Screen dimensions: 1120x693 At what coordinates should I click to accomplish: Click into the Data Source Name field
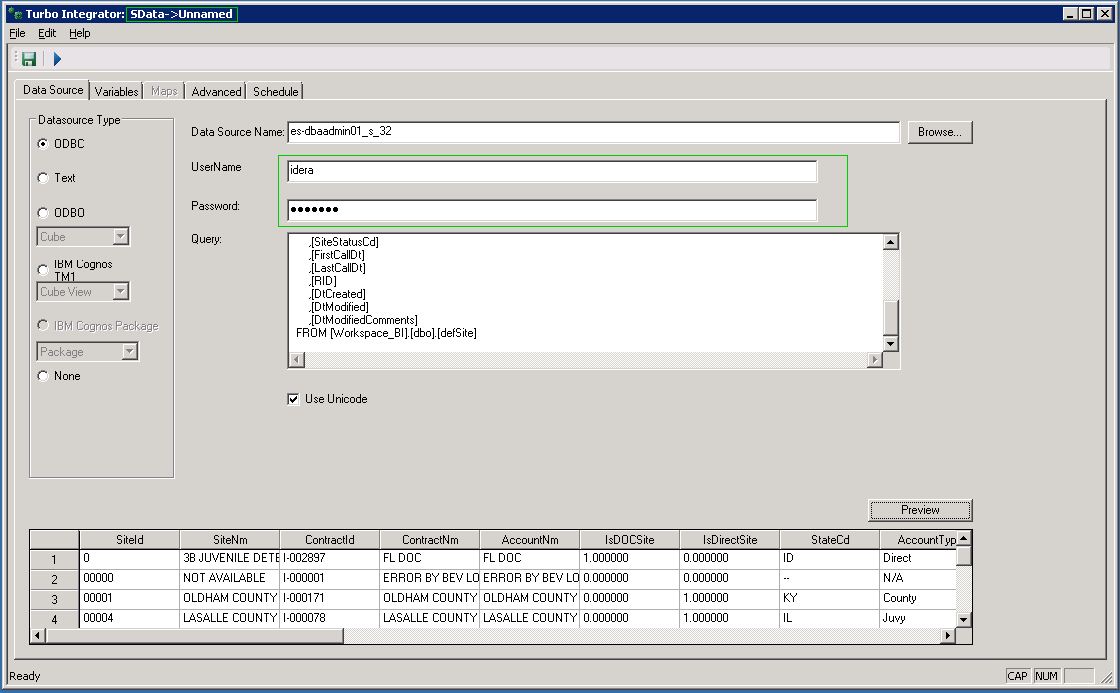coord(594,131)
